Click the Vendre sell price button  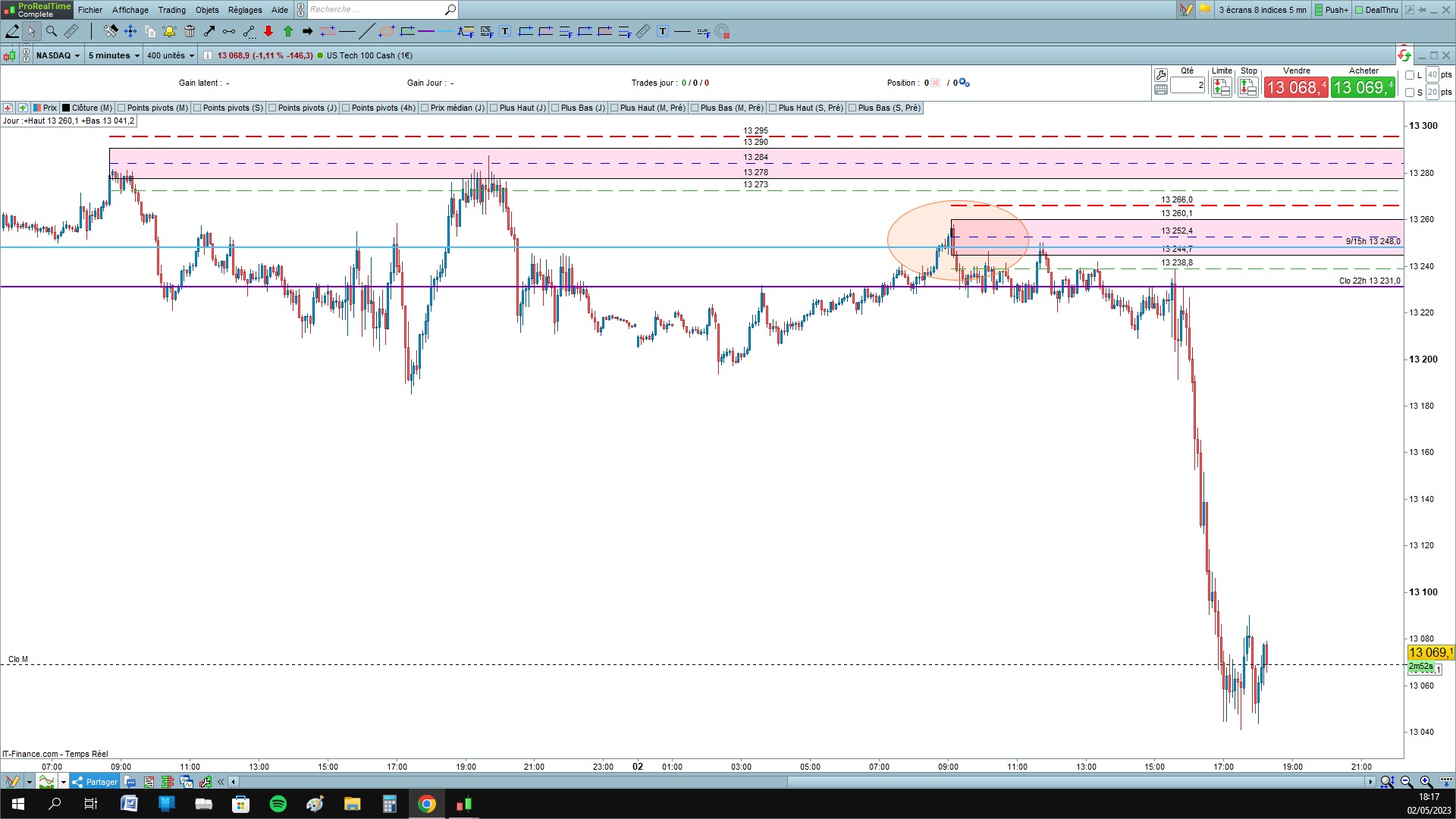tap(1296, 88)
